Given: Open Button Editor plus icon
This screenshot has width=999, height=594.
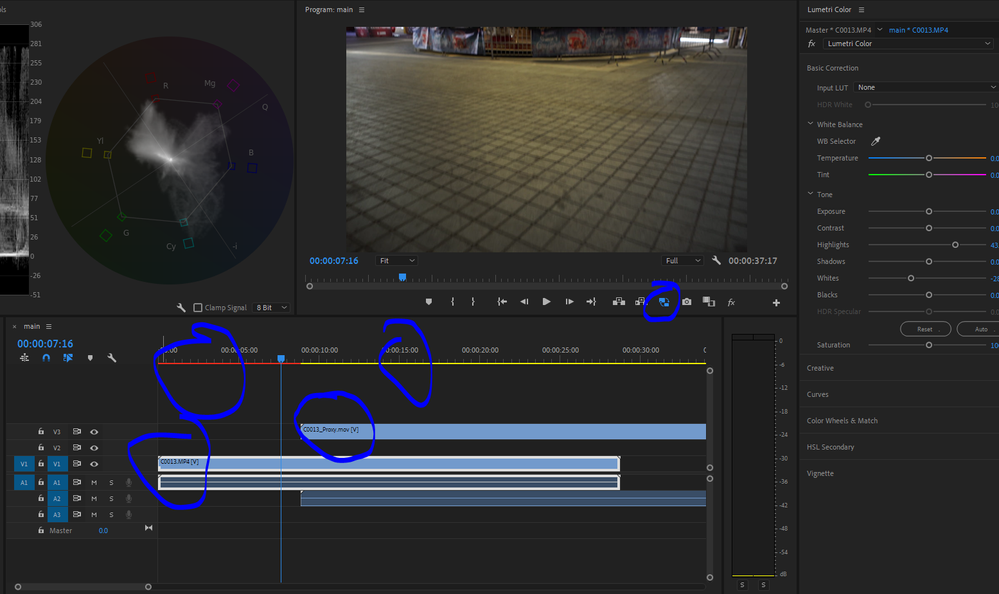Looking at the screenshot, I should pyautogui.click(x=776, y=302).
